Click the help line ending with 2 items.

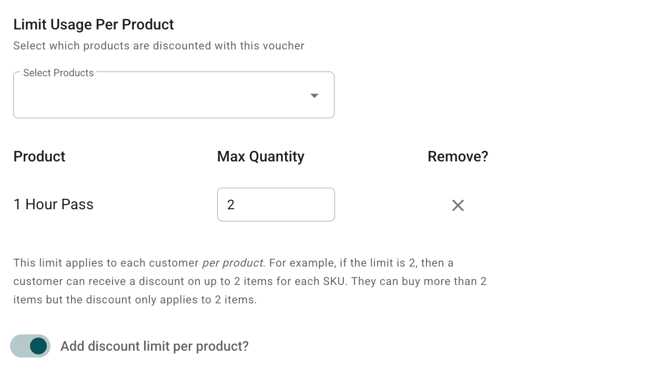coord(135,299)
